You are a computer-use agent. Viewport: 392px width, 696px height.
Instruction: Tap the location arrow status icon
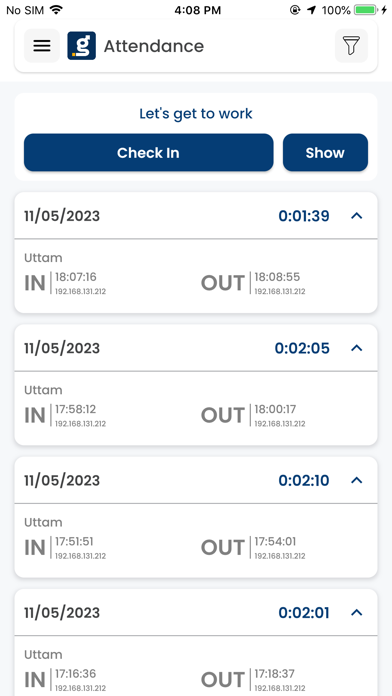(x=312, y=10)
